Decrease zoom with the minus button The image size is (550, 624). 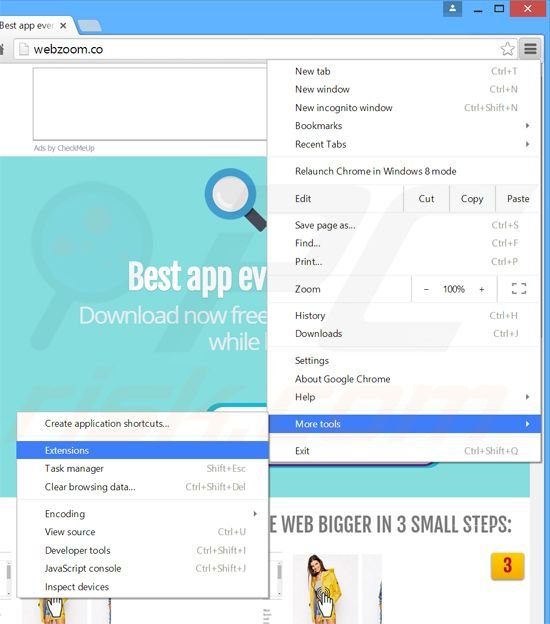(426, 289)
